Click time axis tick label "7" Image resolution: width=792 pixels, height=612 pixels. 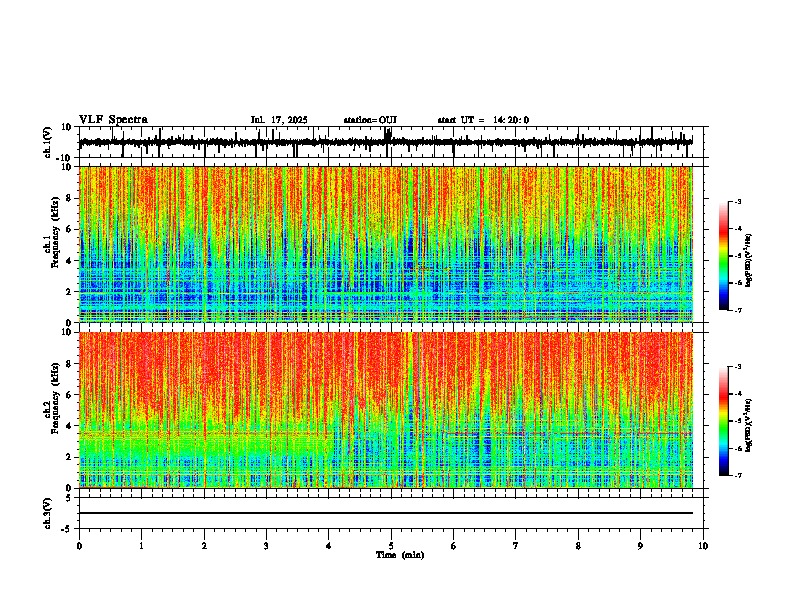[x=516, y=546]
